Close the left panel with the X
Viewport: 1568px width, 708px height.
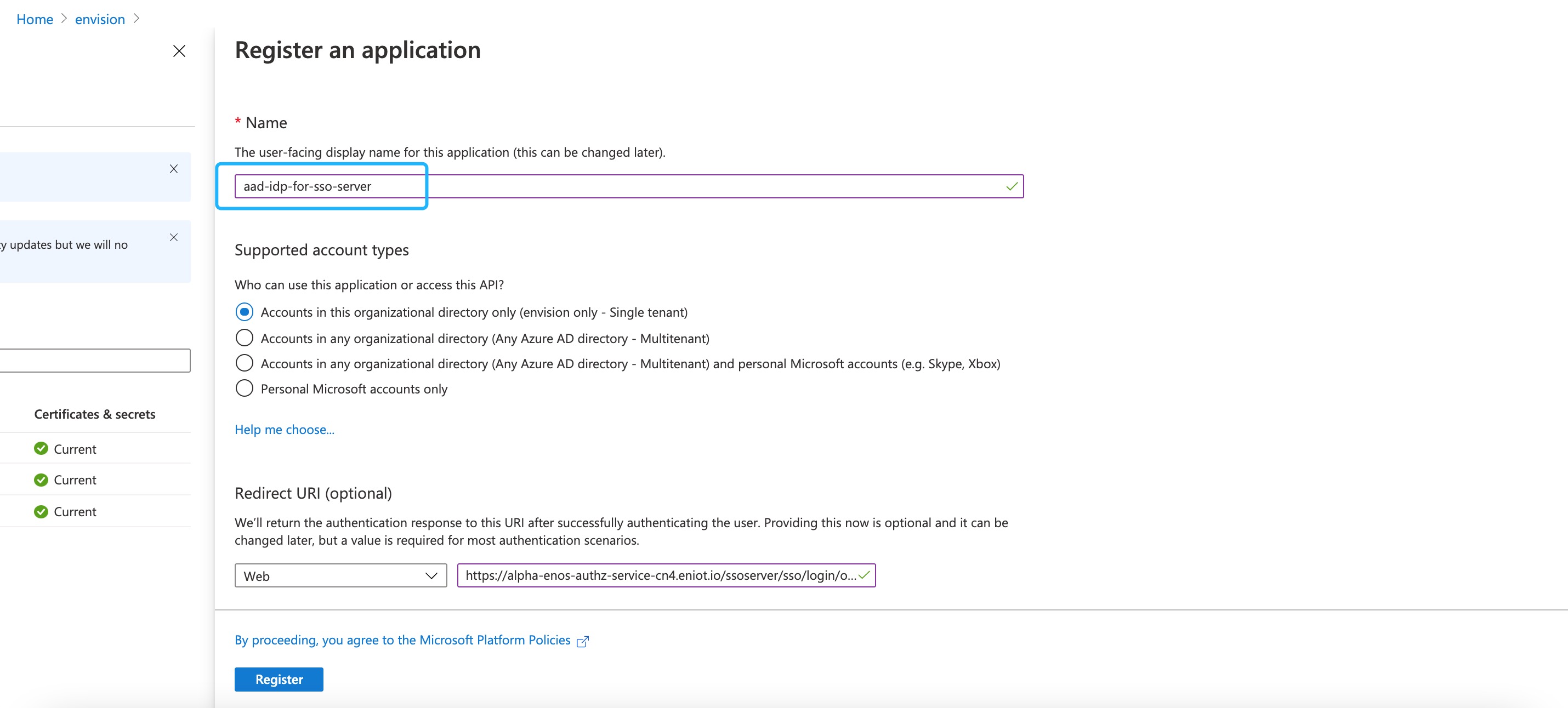click(179, 51)
